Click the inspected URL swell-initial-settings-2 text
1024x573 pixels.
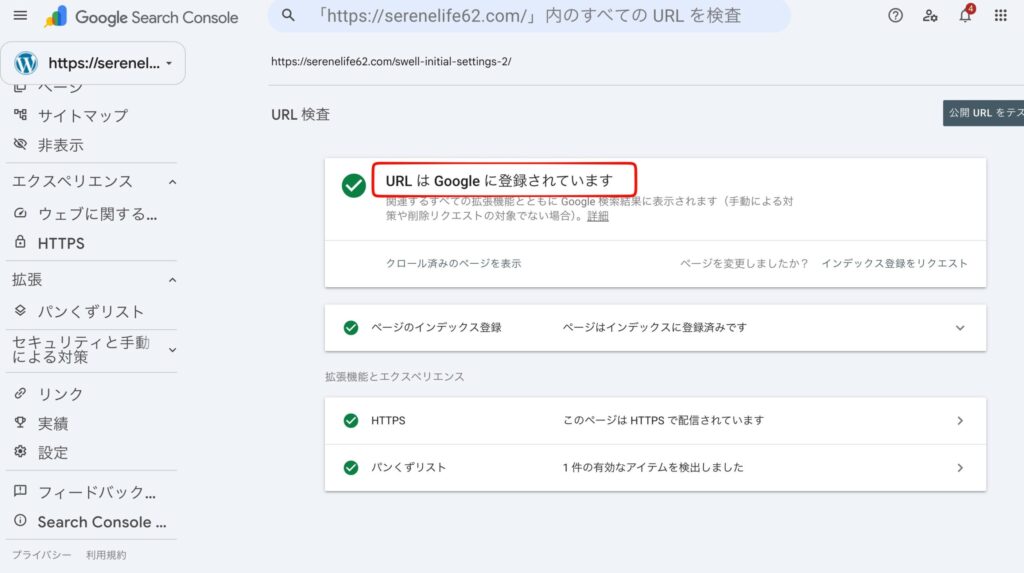coord(391,61)
